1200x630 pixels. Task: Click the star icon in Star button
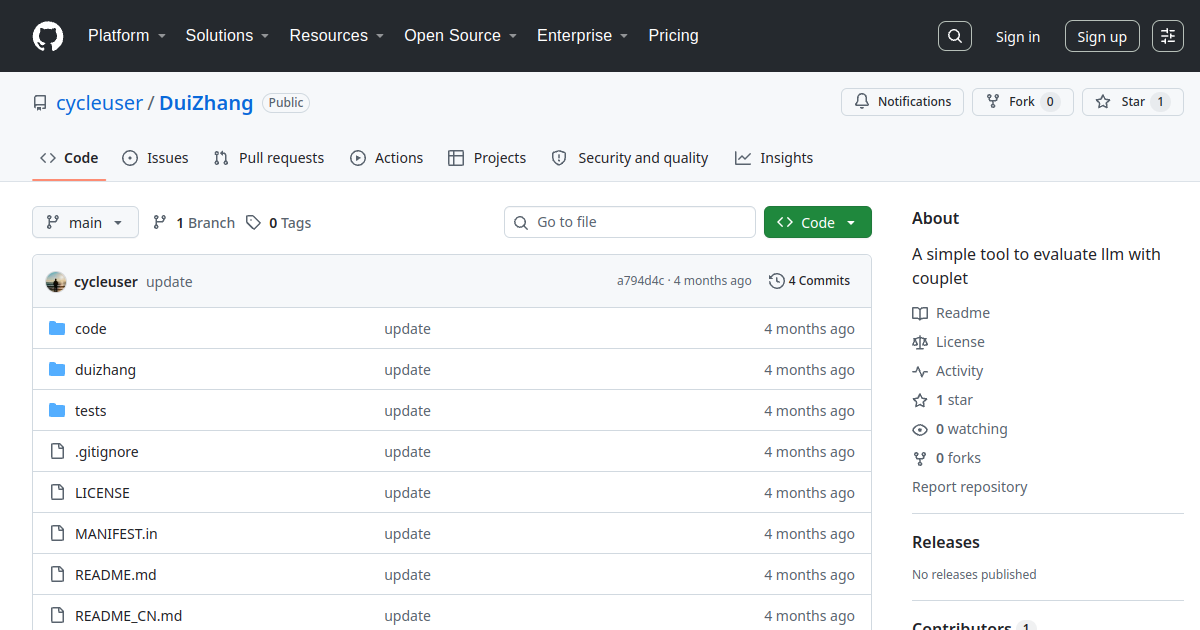[1103, 102]
